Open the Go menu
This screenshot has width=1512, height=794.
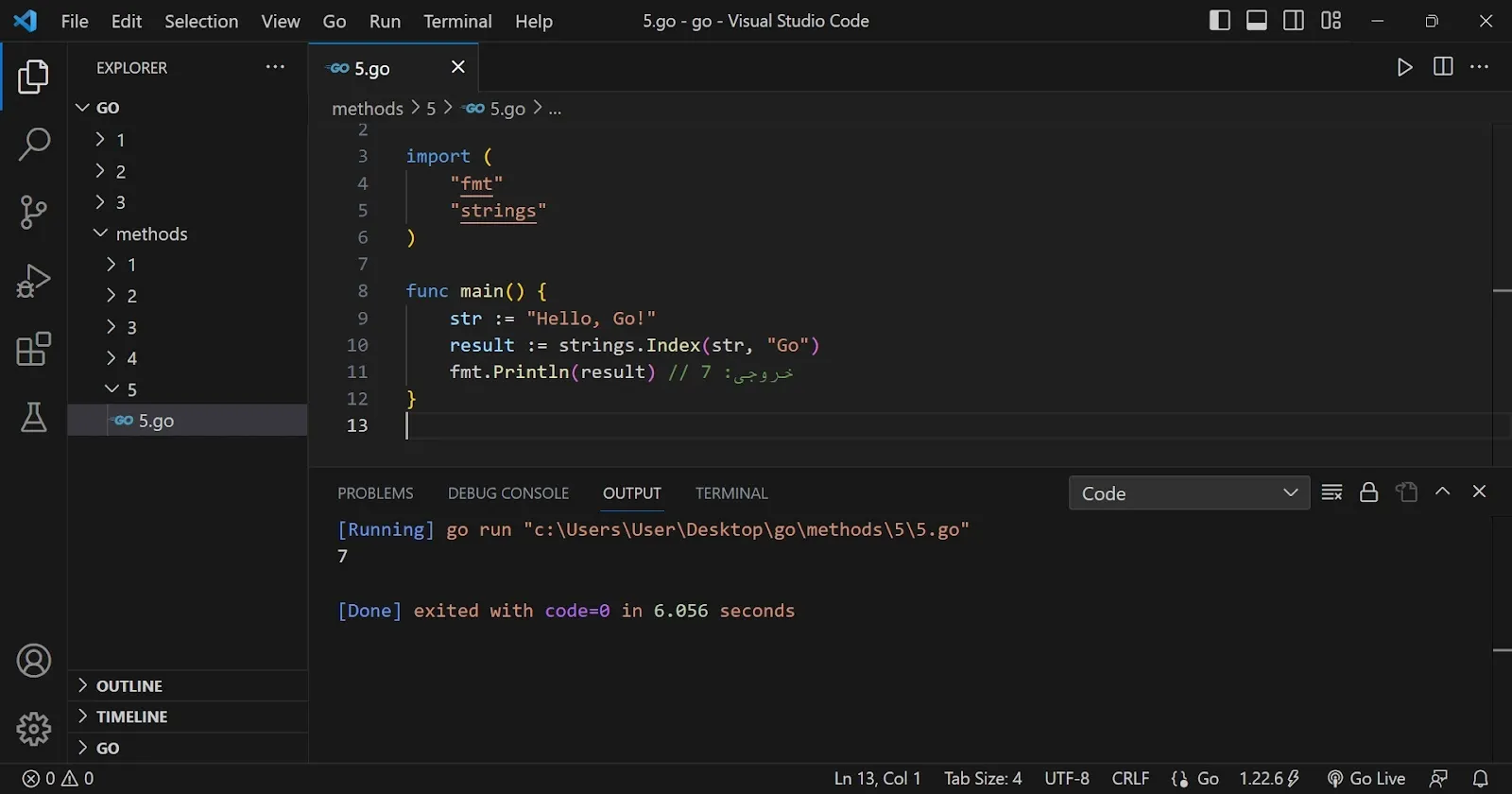coord(335,21)
